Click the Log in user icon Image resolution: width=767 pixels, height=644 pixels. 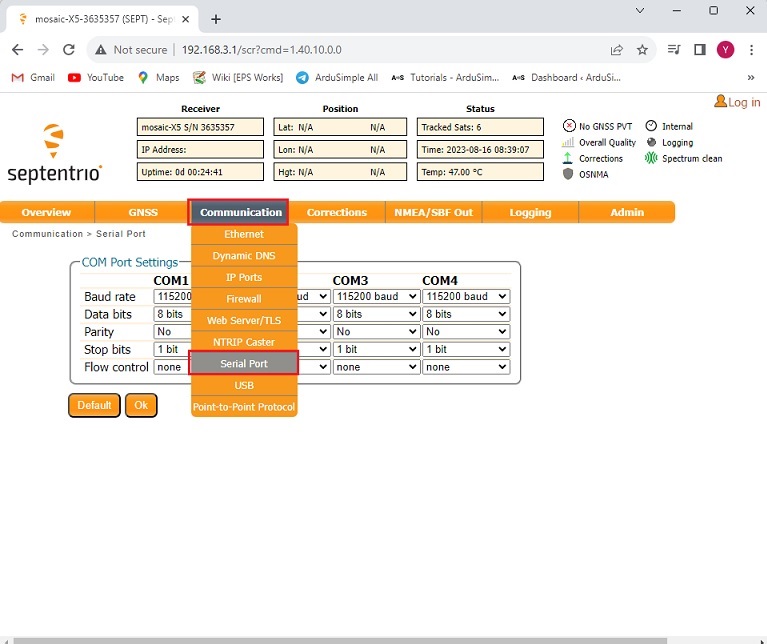720,101
